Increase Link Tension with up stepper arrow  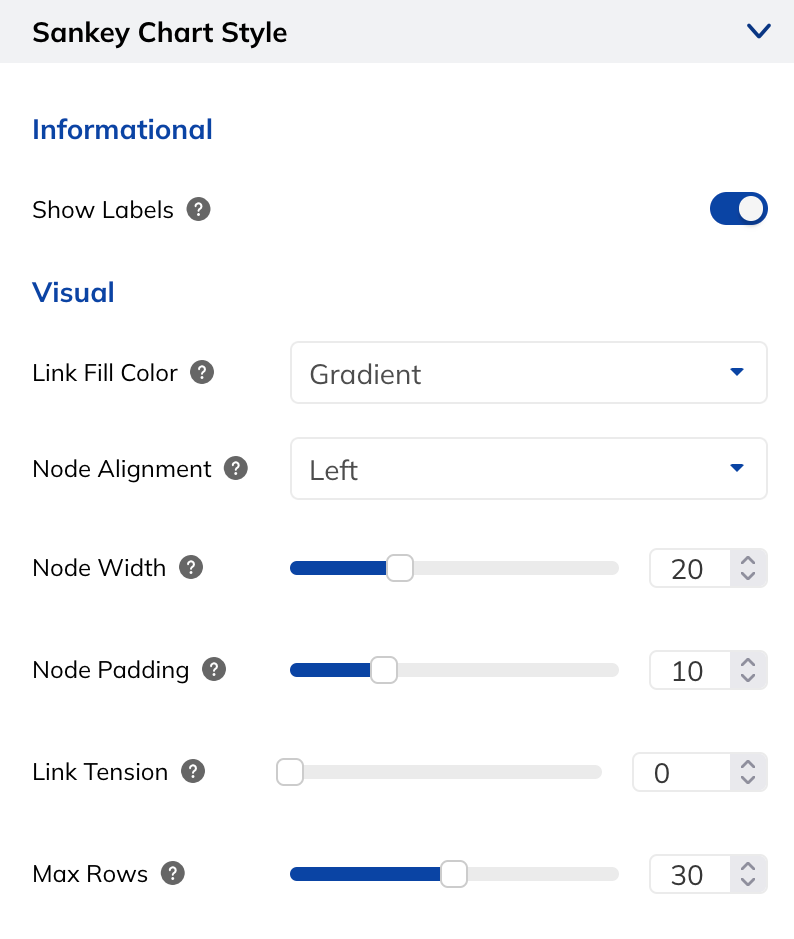coord(748,765)
